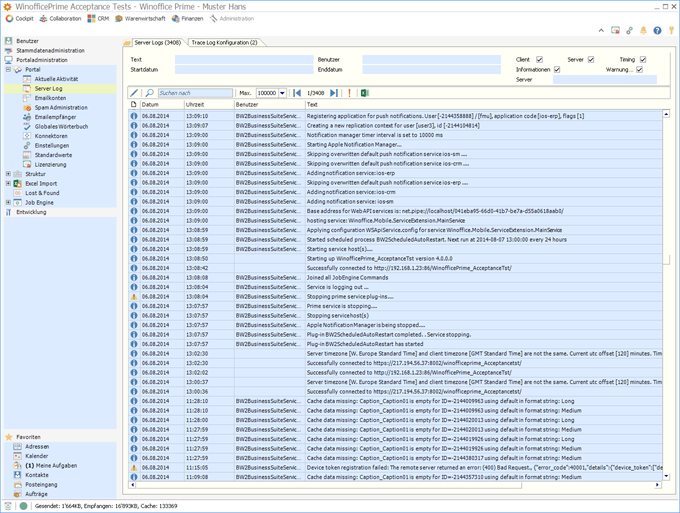Select Aktuelle Aktivität in the tree
Screen dimensions: 680x513
pyautogui.click(x=56, y=79)
